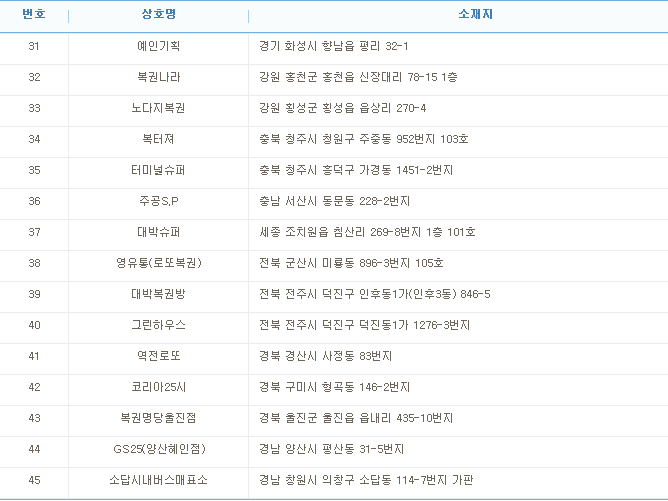Click address 경북 경산시 사정동 83번지
The width and height of the screenshot is (668, 501).
tap(325, 356)
